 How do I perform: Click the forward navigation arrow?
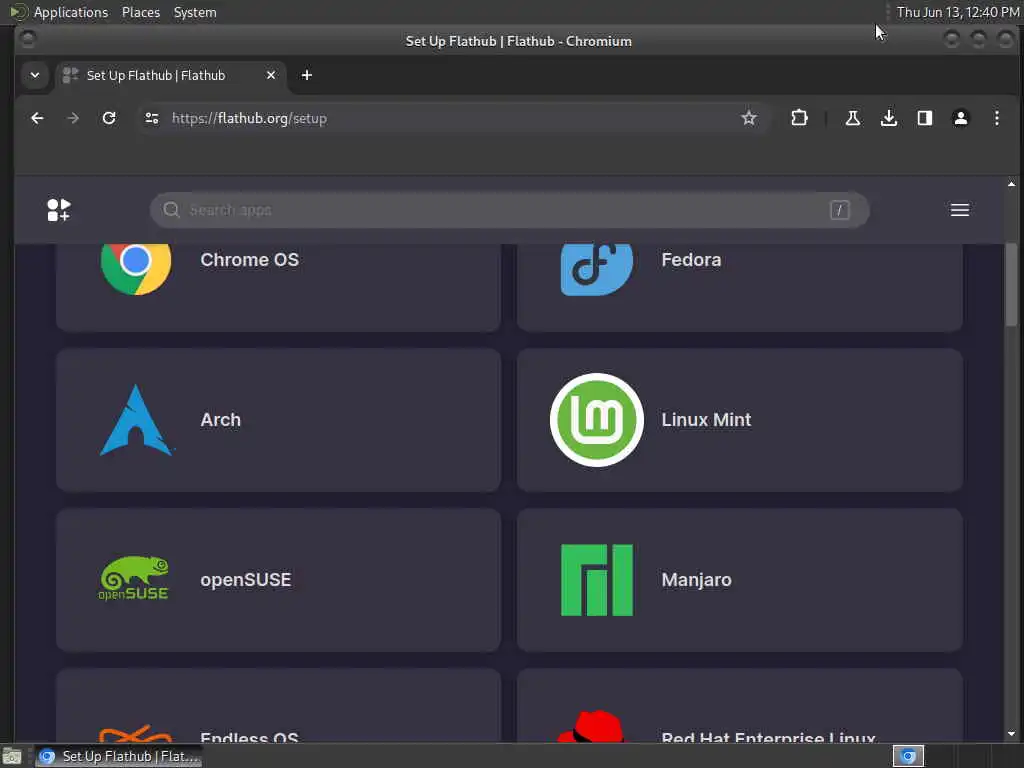(x=73, y=118)
